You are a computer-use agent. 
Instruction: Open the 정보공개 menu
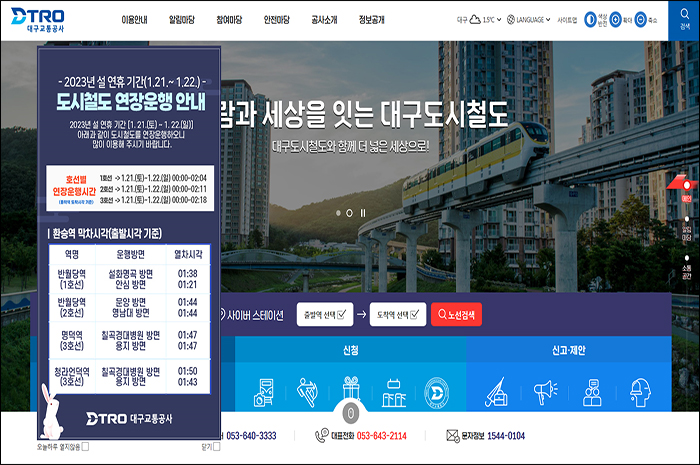[x=371, y=20]
